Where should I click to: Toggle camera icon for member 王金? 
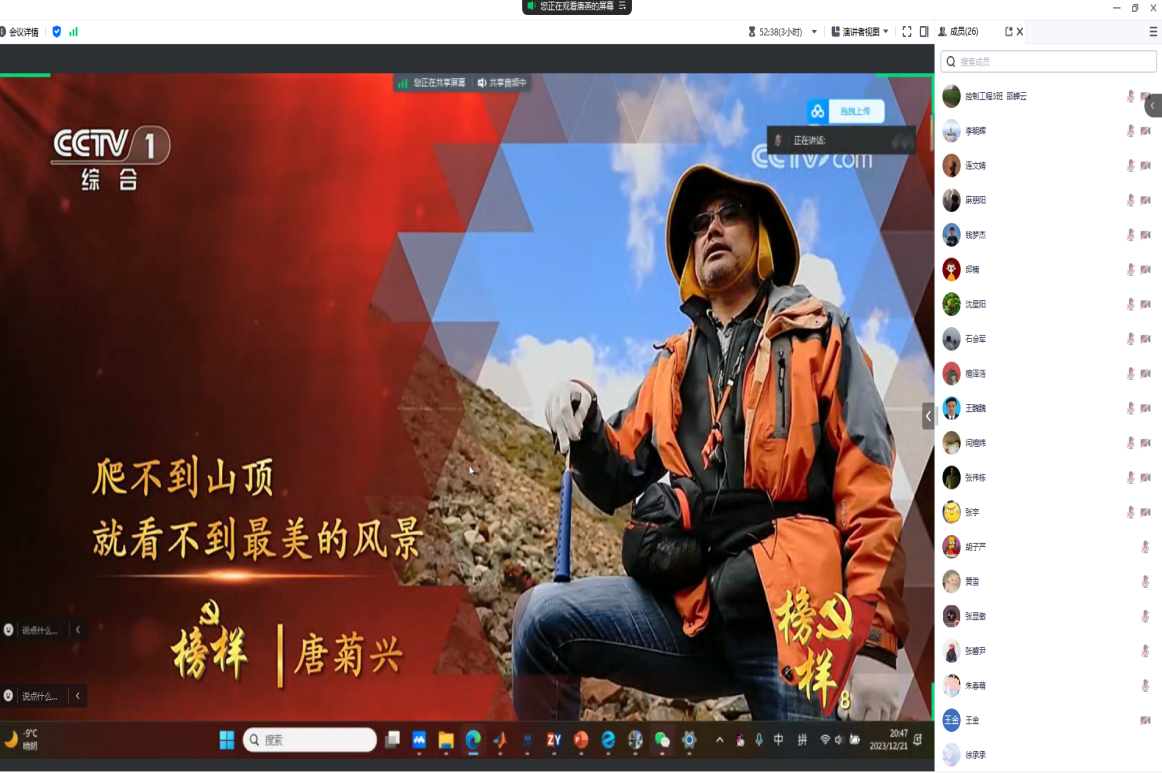pos(1145,720)
